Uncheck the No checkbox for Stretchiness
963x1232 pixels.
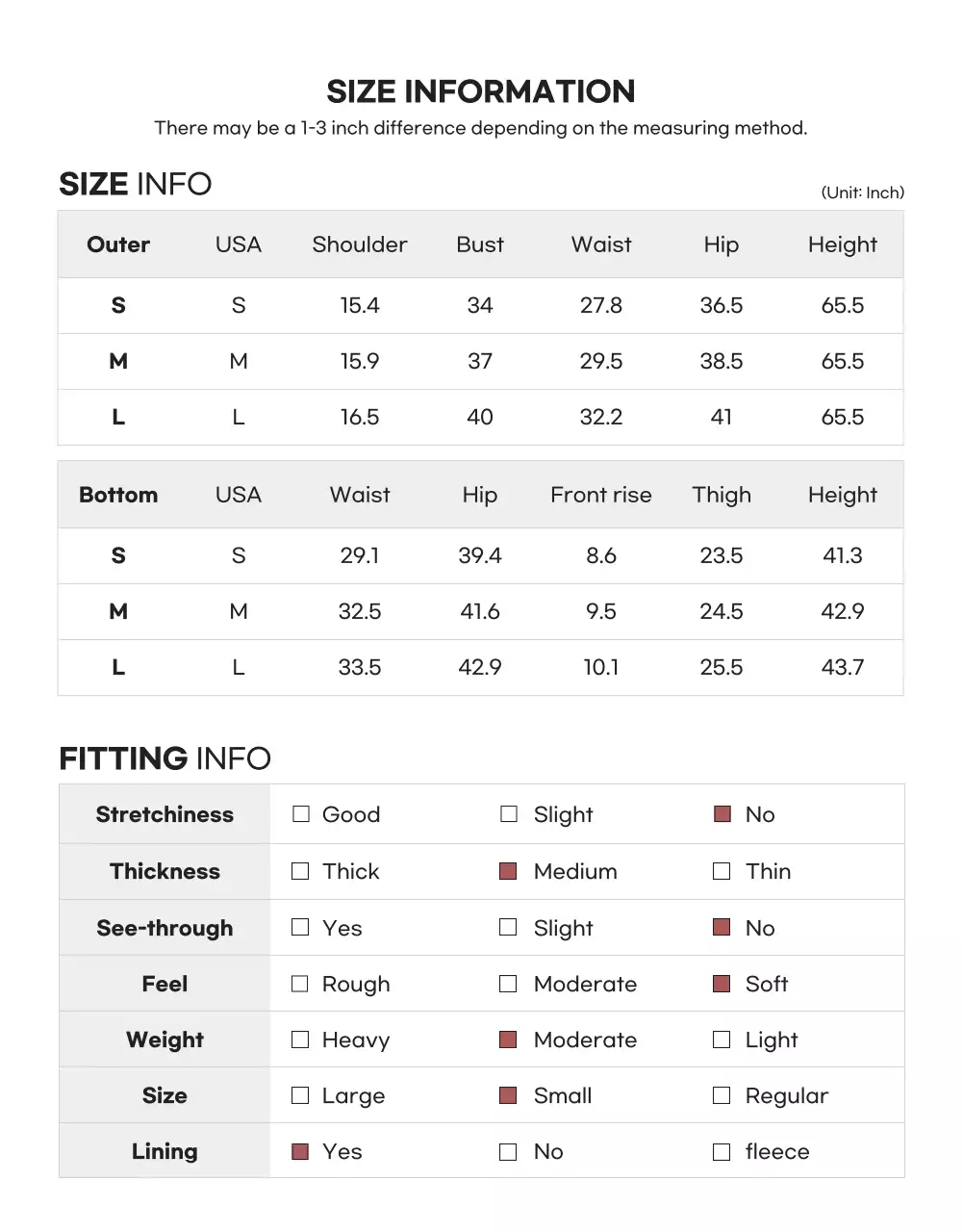722,814
